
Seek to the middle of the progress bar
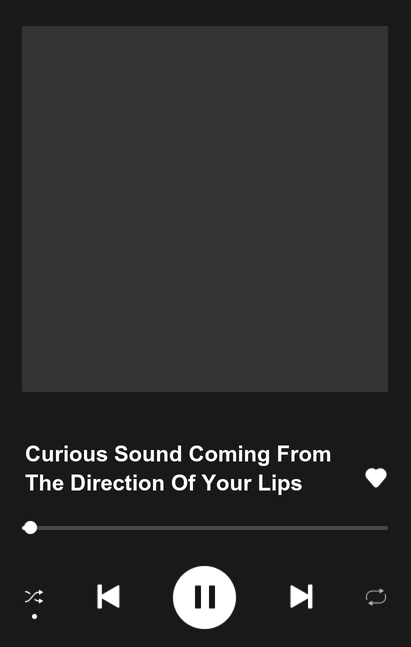[205, 528]
